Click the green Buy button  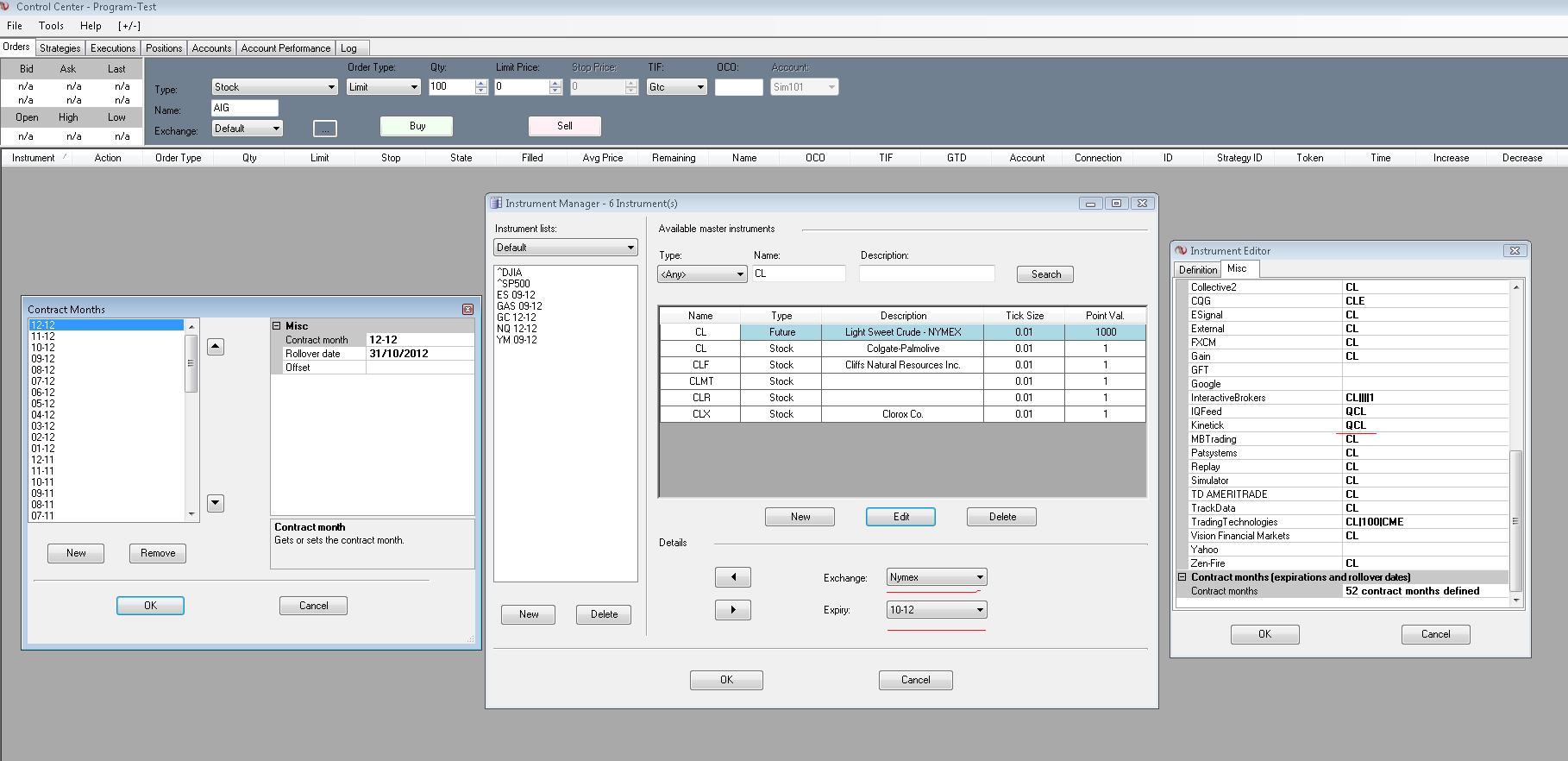(x=417, y=126)
